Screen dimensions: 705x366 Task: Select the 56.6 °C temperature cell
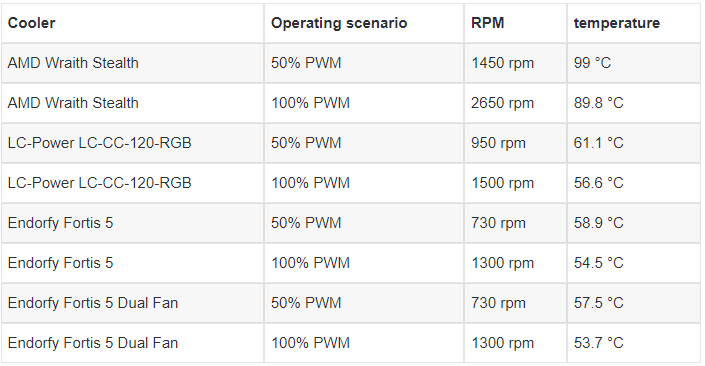pos(634,183)
